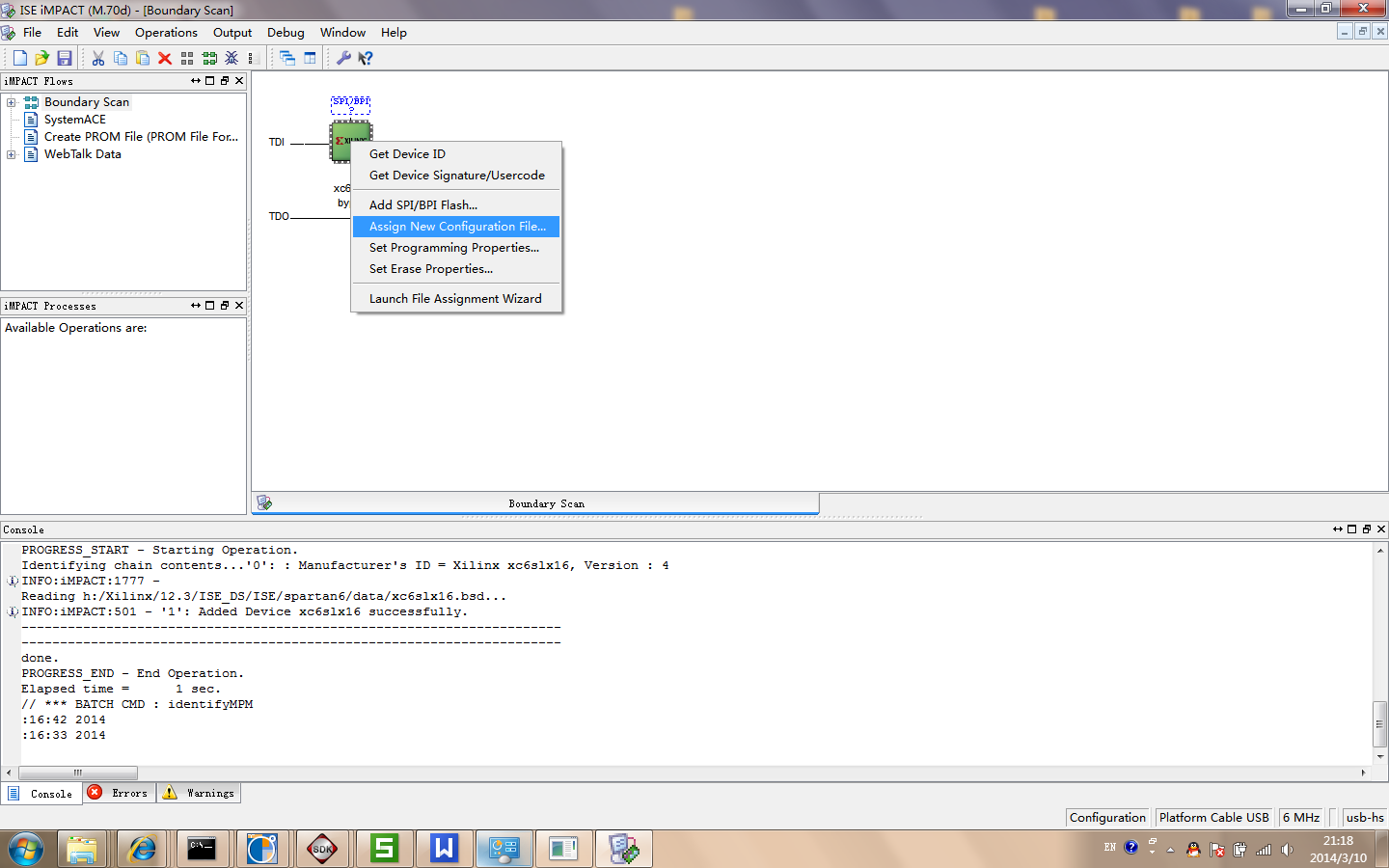The width and height of the screenshot is (1389, 868).
Task: Click the What's This help cursor icon
Action: click(366, 58)
